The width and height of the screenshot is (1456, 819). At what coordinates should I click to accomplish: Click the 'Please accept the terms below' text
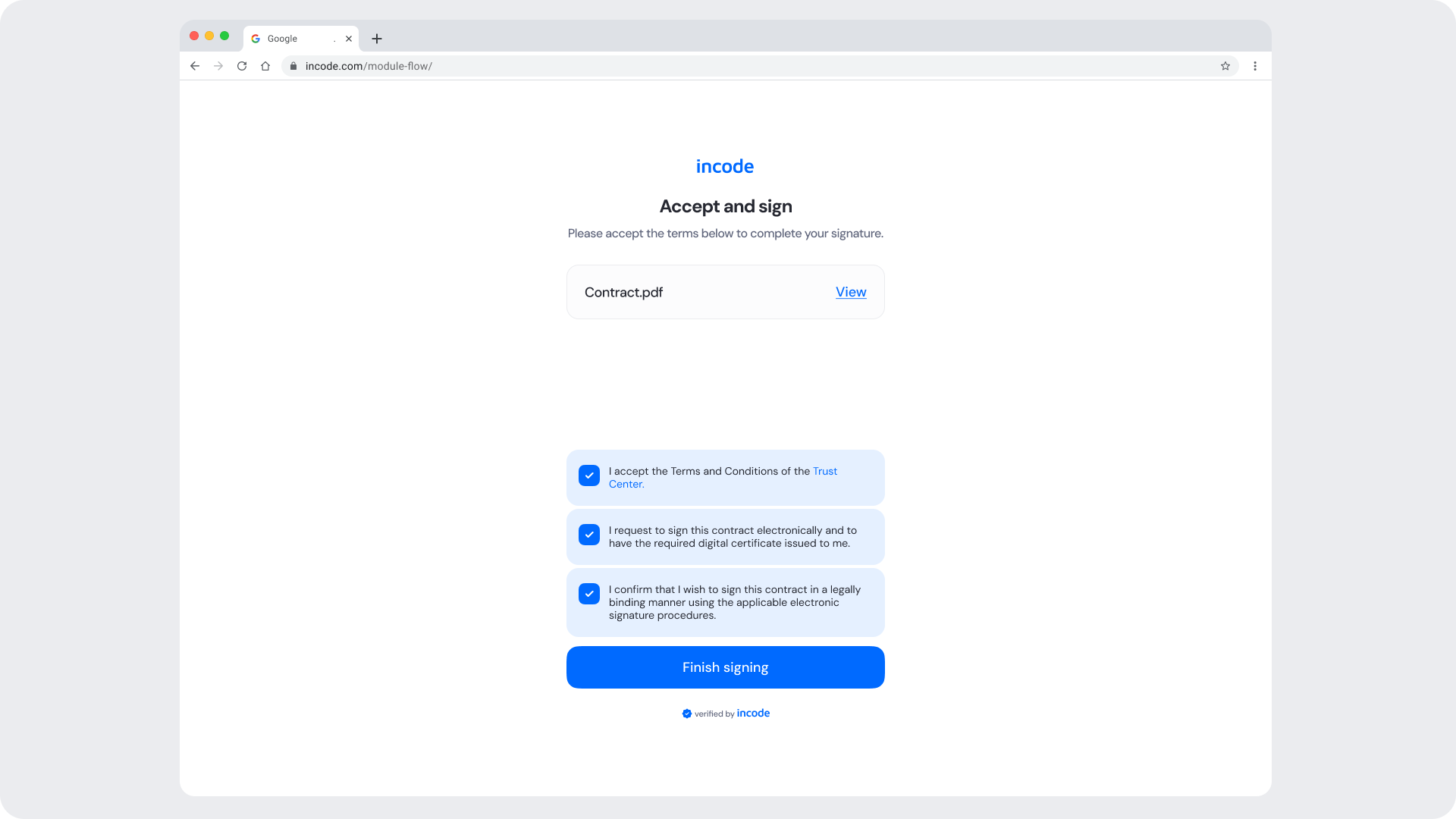point(726,234)
